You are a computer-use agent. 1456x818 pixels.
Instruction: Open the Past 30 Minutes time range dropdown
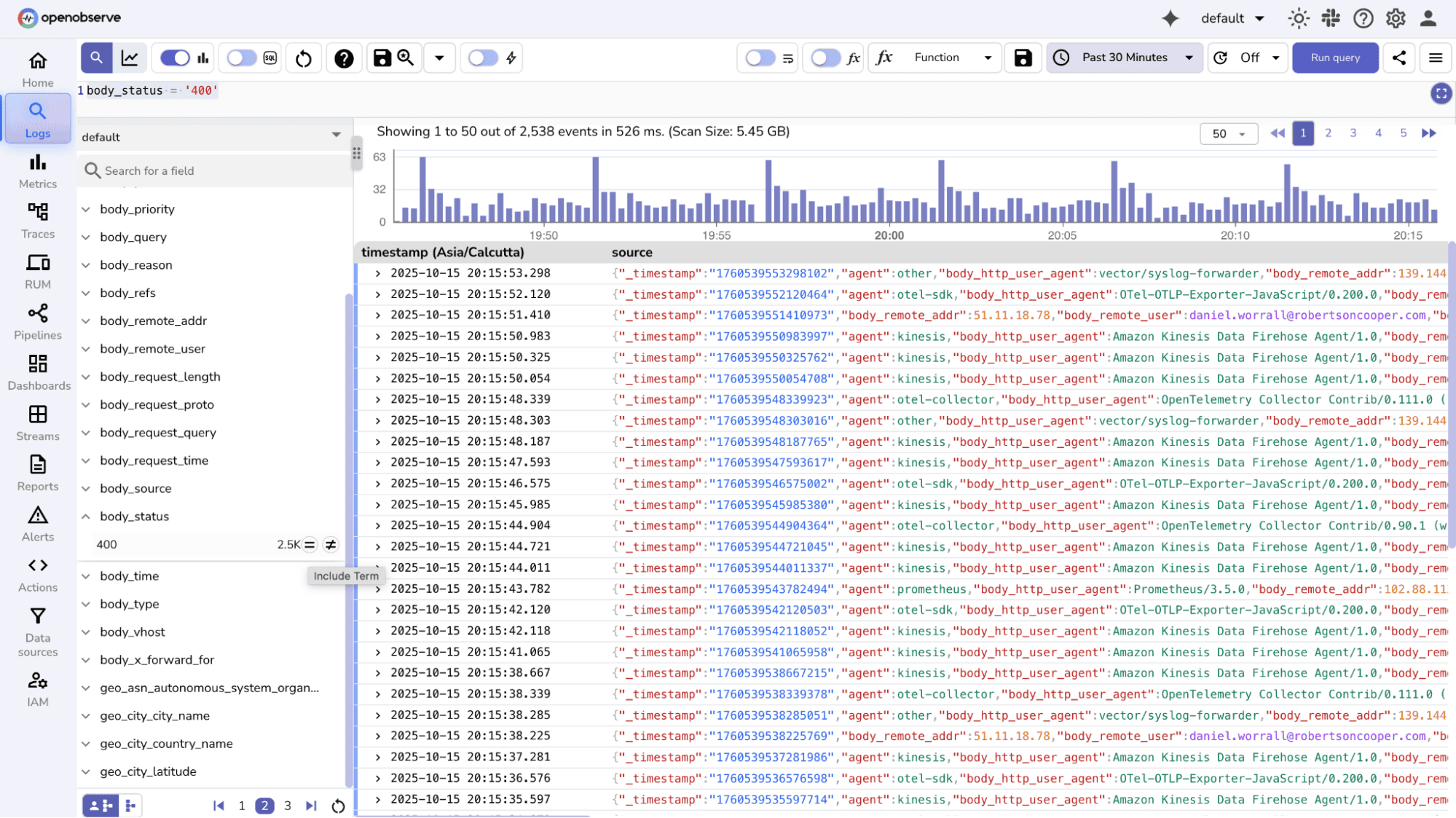tap(1123, 58)
